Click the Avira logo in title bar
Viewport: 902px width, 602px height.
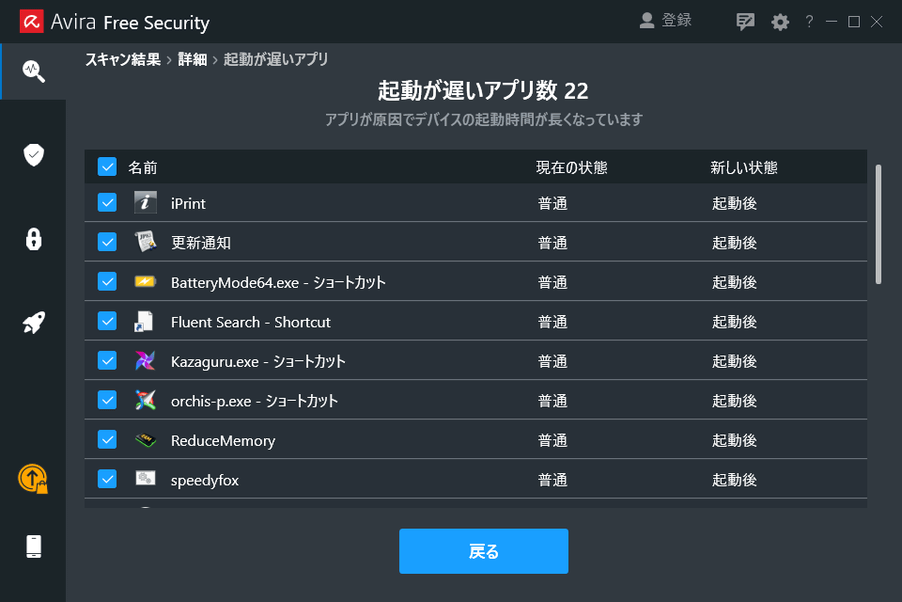pyautogui.click(x=32, y=22)
